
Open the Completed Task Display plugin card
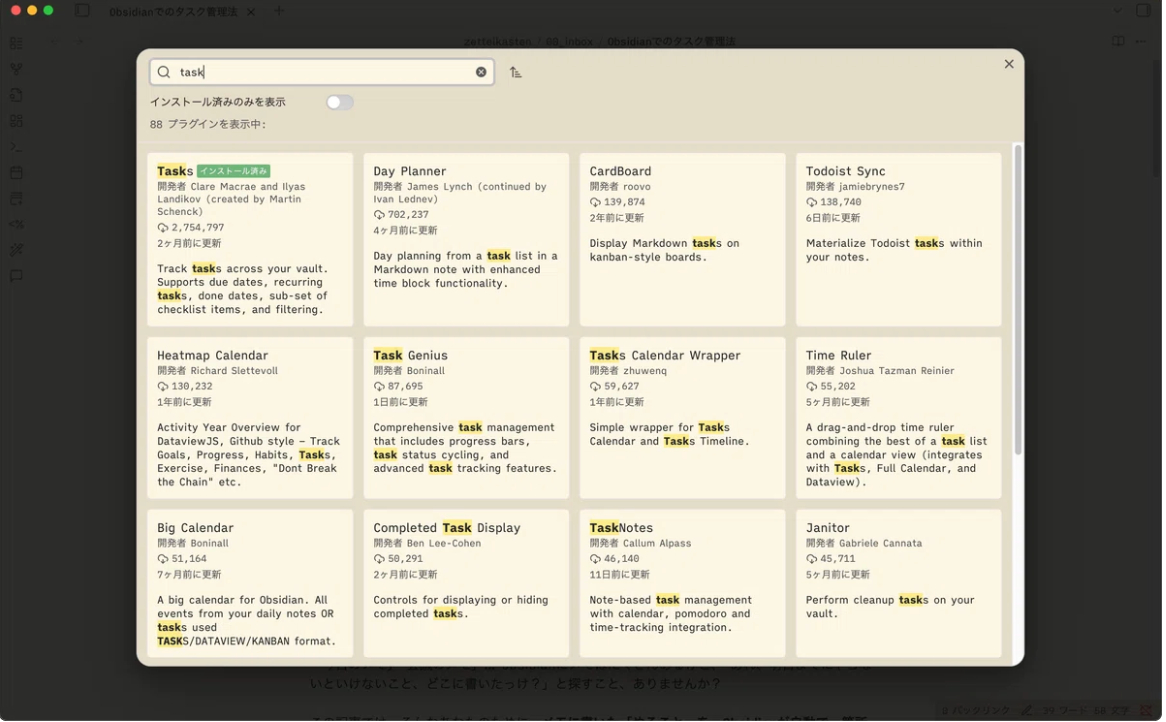pos(466,584)
